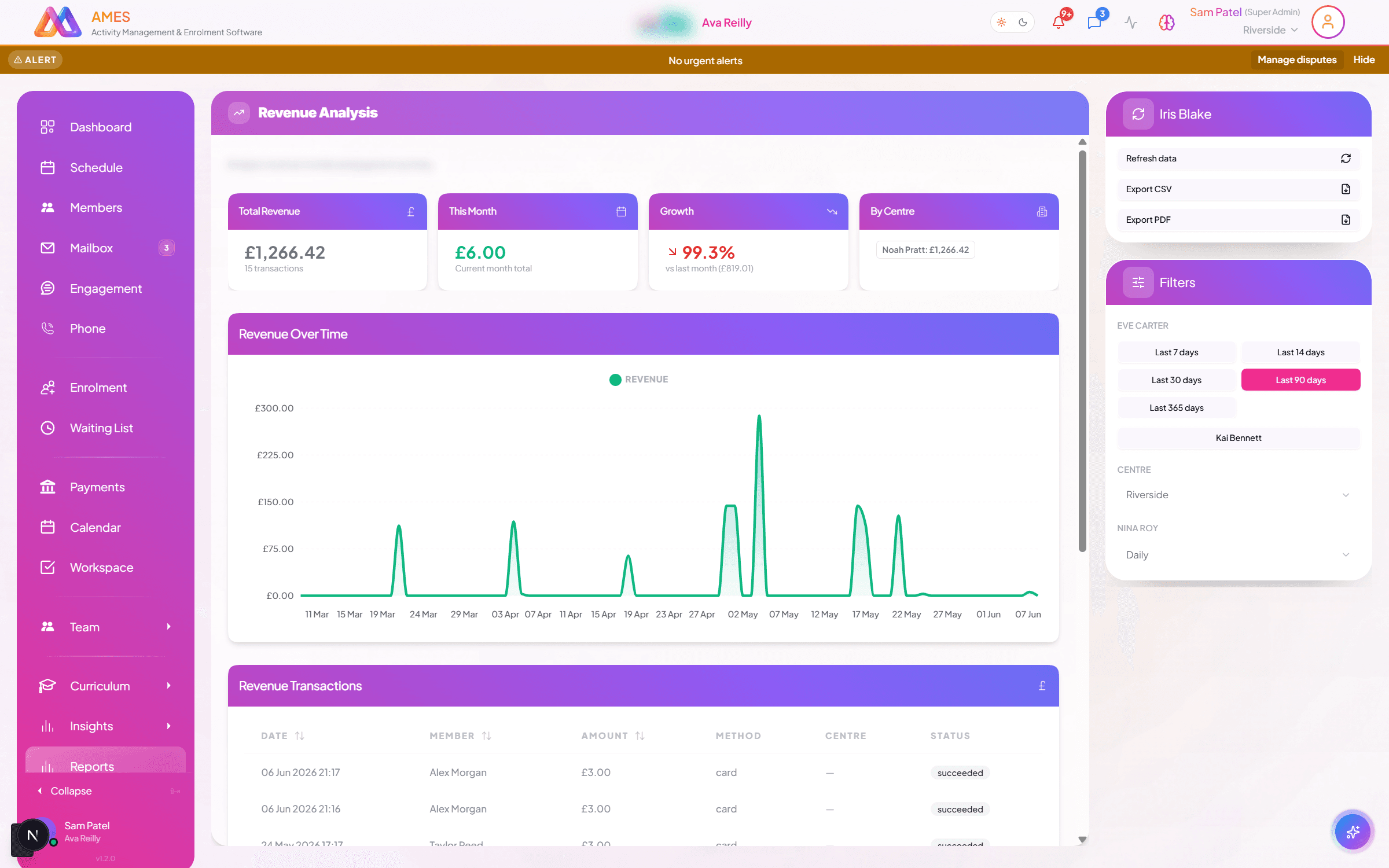Select Last 14 days range
The width and height of the screenshot is (1389, 868).
pyautogui.click(x=1300, y=352)
